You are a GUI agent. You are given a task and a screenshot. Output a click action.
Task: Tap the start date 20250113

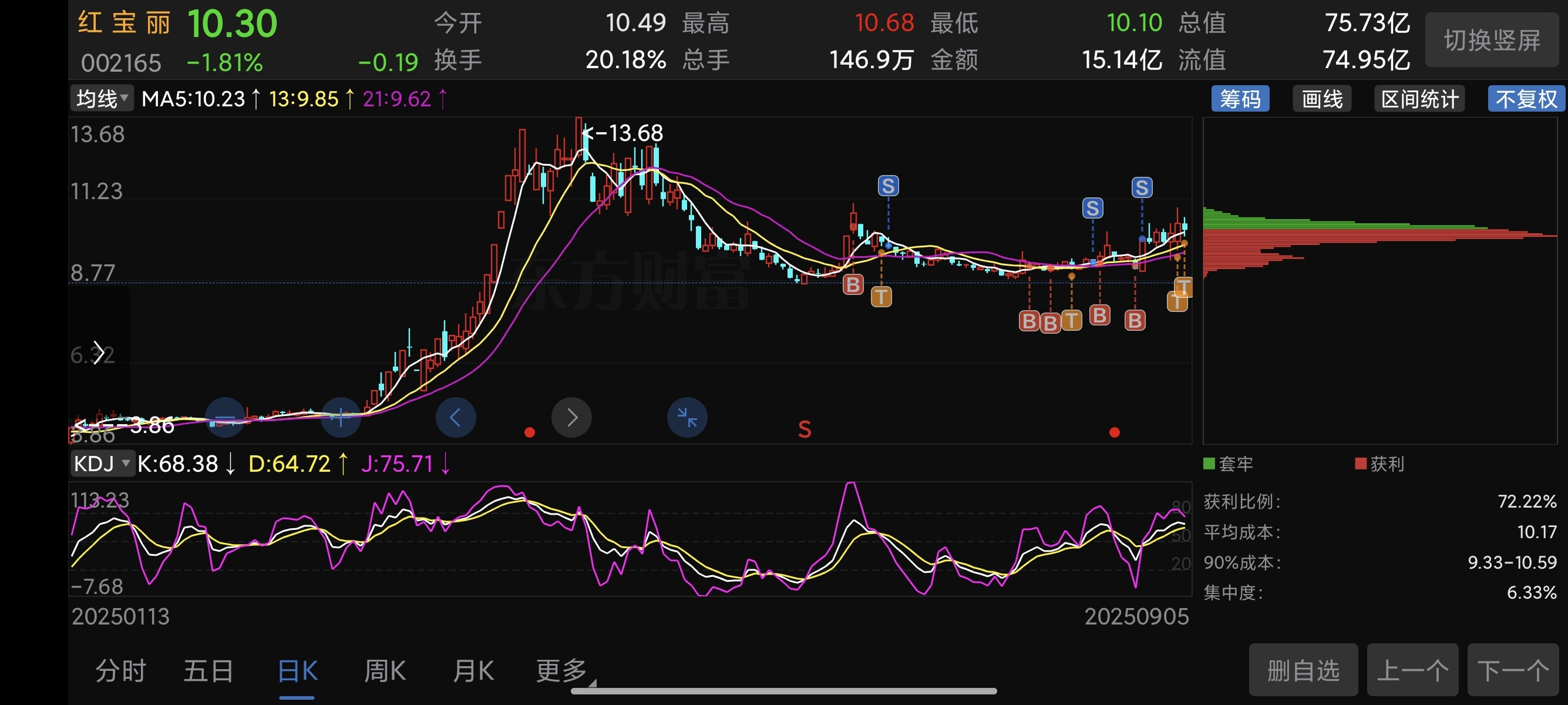pyautogui.click(x=120, y=617)
